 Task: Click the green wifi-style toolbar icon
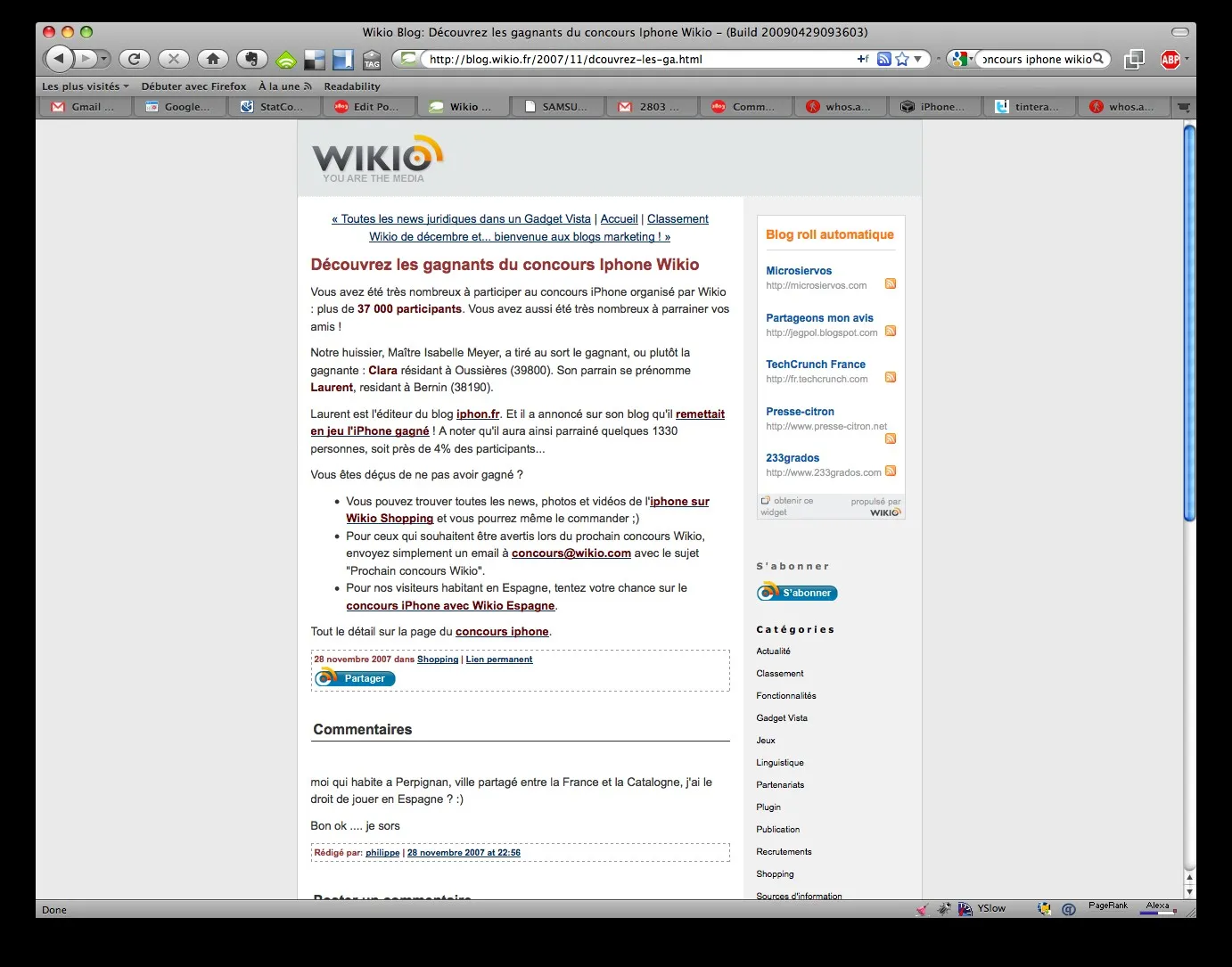pos(286,60)
